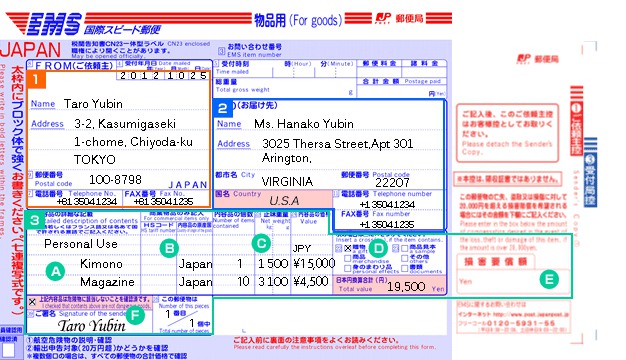This screenshot has width=626, height=360.
Task: Click the net weight '1 500' for Kimono
Action: click(273, 263)
